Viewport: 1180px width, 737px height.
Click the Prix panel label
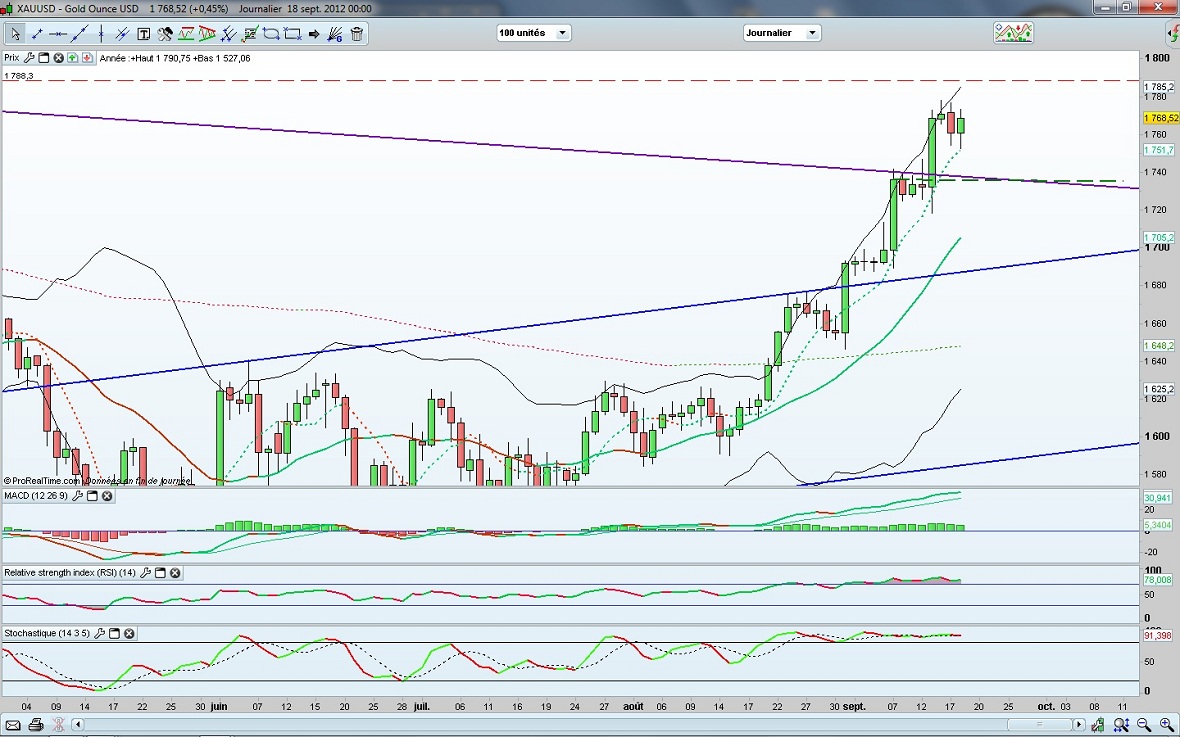12,58
